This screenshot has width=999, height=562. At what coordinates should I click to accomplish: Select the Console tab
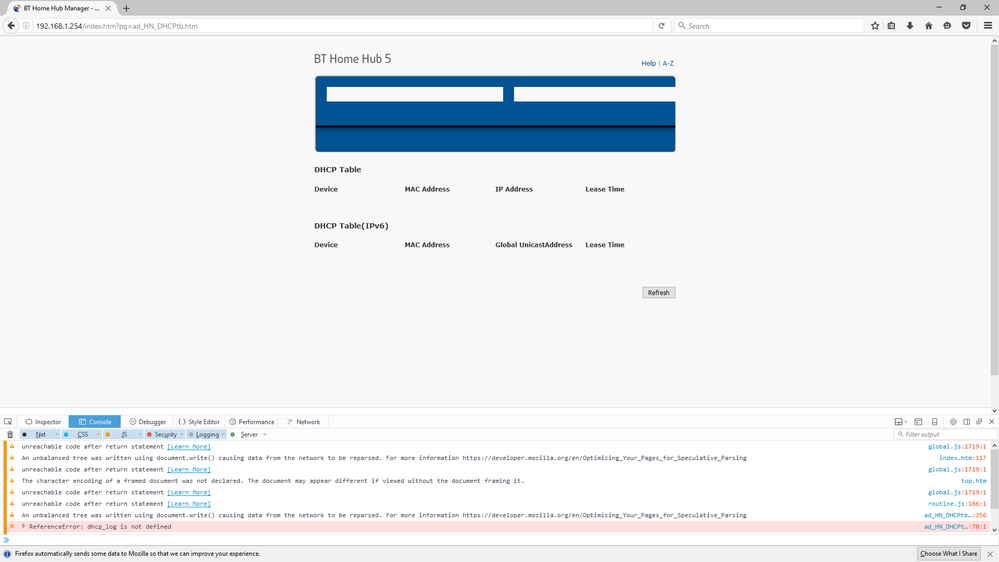pyautogui.click(x=94, y=422)
